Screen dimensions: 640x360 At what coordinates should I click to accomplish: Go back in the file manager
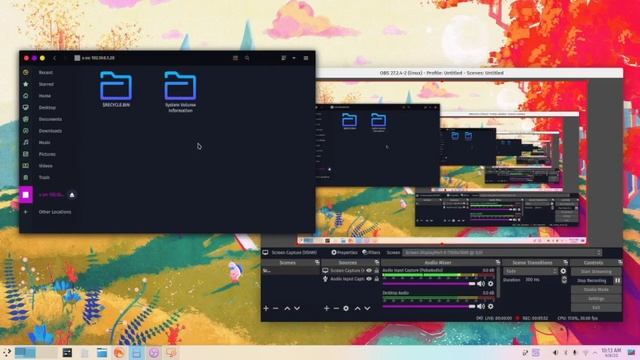(55, 58)
